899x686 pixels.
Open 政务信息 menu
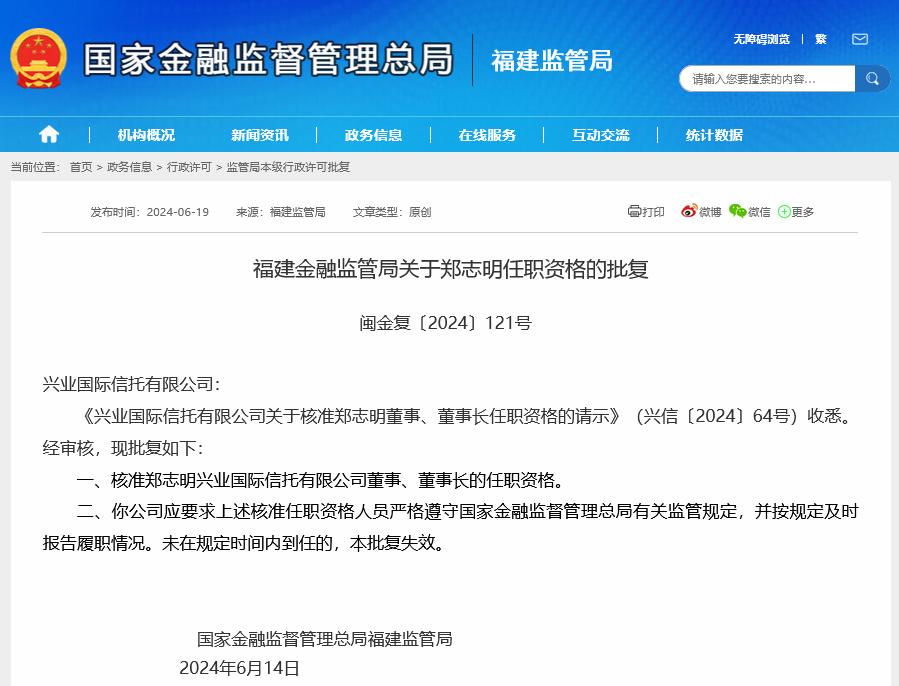click(373, 135)
